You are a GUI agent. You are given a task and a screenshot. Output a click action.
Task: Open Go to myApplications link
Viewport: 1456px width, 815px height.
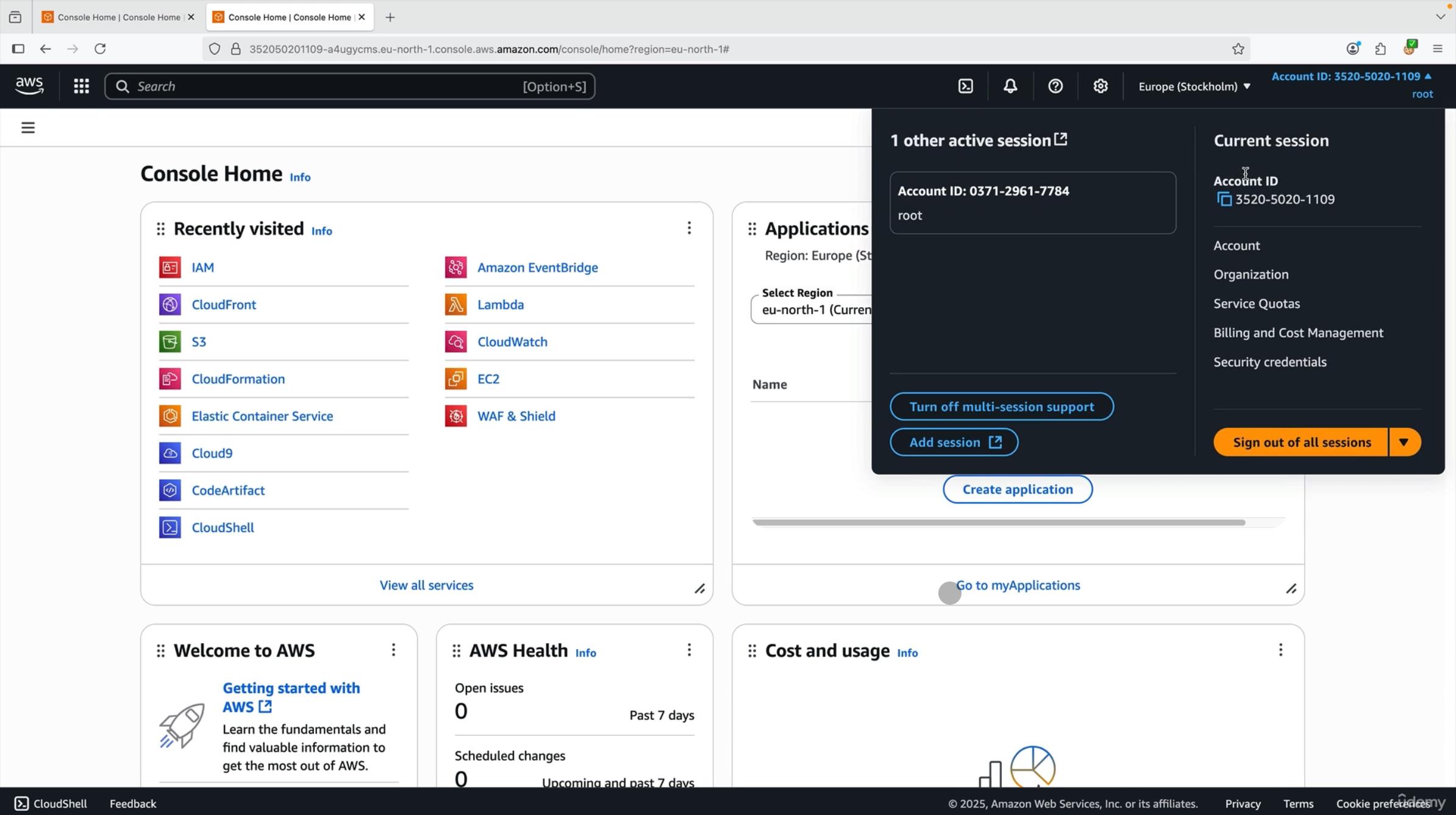[x=1018, y=585]
